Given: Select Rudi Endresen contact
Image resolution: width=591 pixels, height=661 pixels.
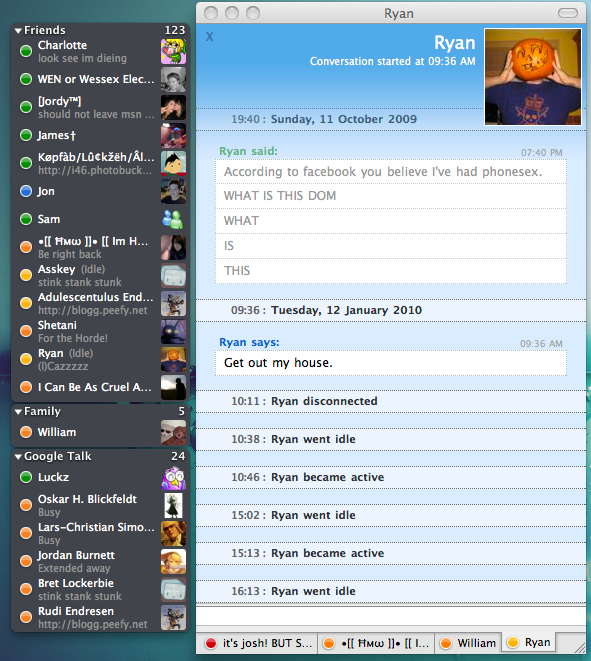Looking at the screenshot, I should click(x=100, y=617).
